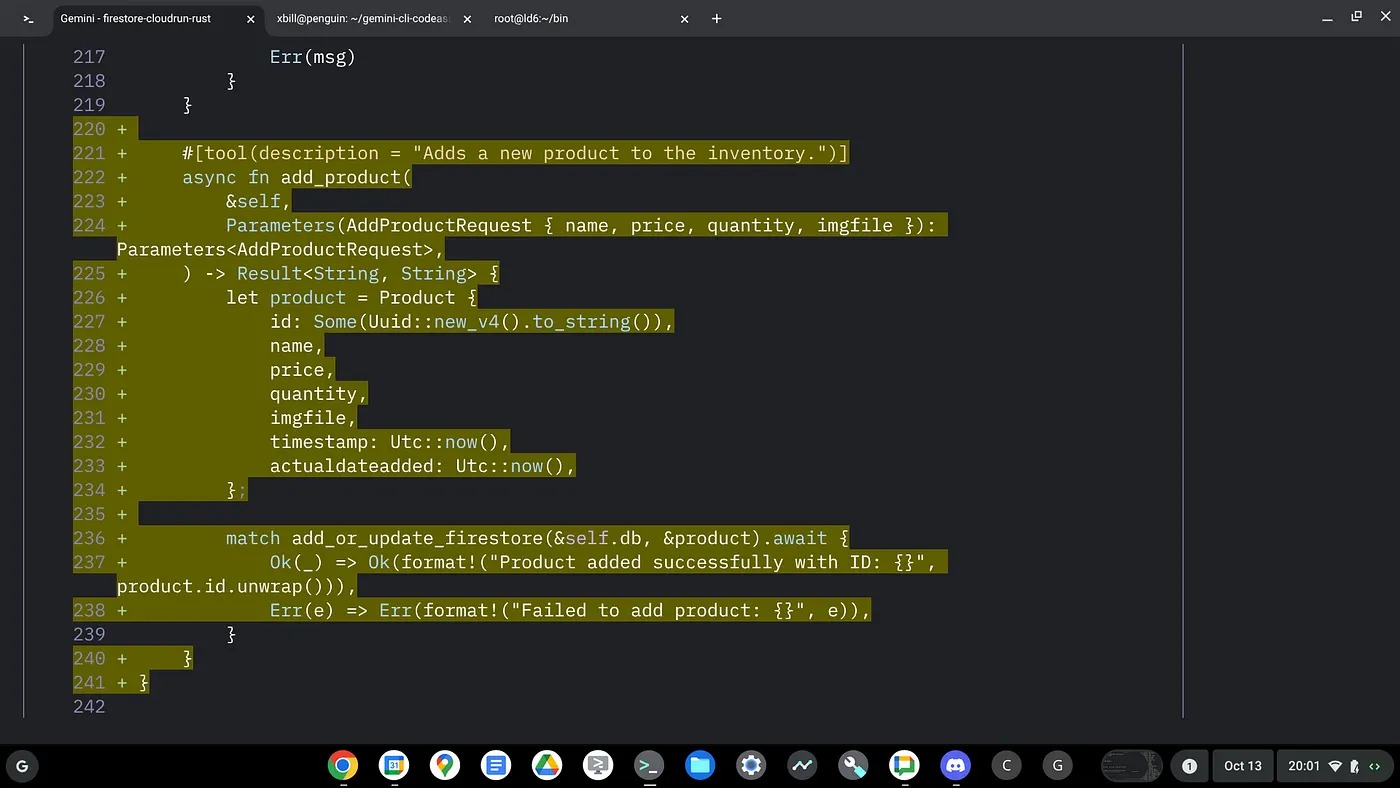Open the Files app folder icon
Image resolution: width=1400 pixels, height=788 pixels.
(x=700, y=766)
